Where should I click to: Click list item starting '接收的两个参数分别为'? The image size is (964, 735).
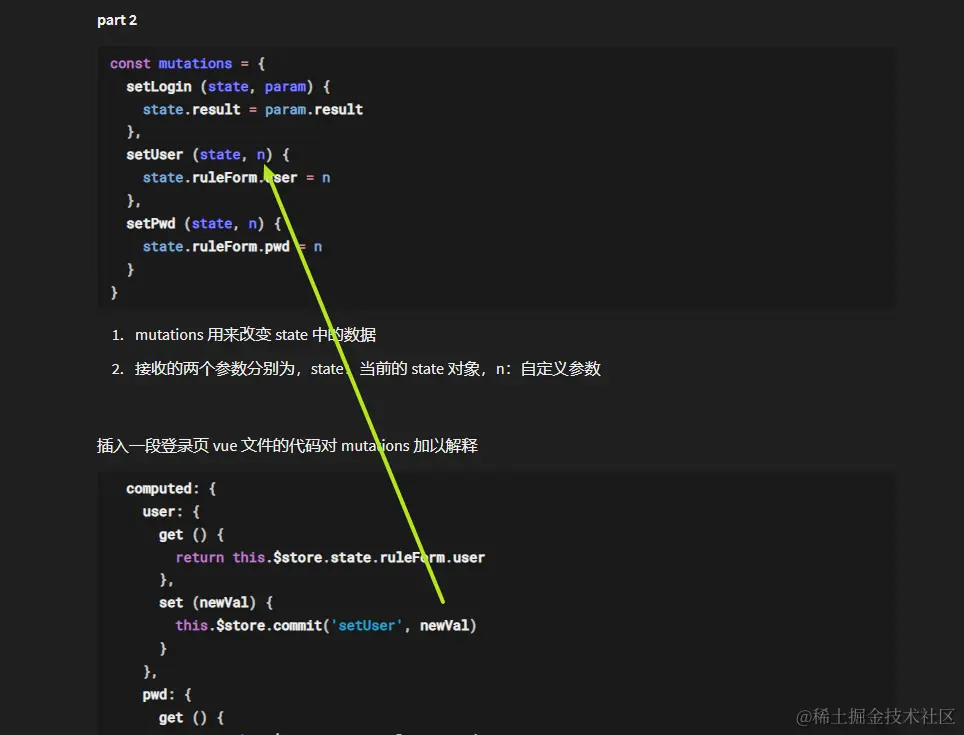point(367,369)
